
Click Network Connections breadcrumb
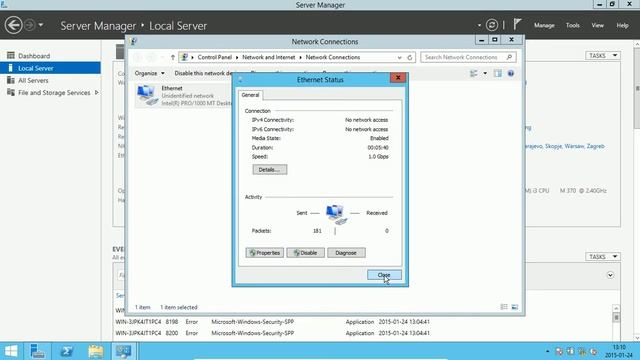[x=333, y=58]
